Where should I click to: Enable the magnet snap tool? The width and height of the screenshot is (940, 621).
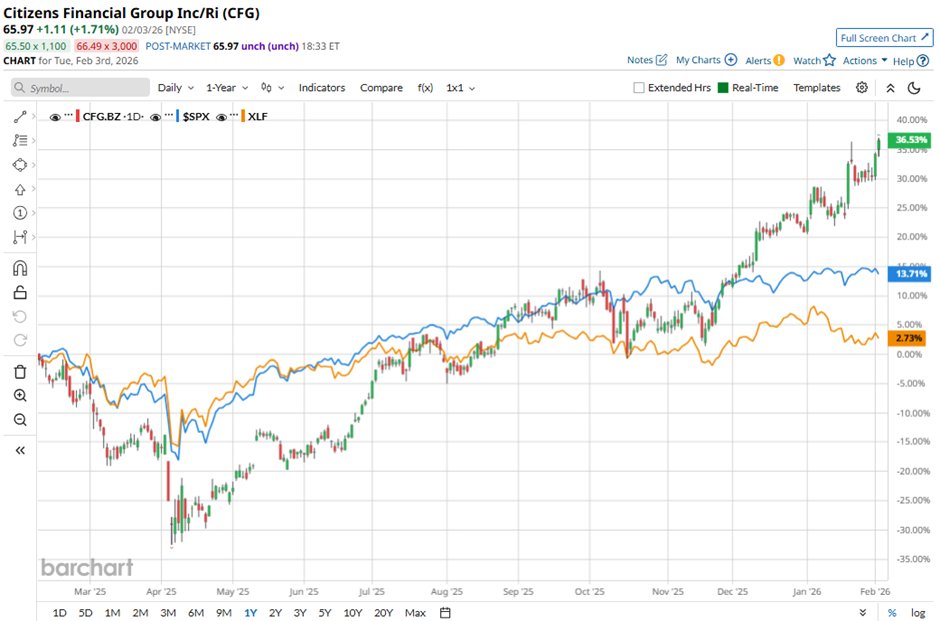coord(19,268)
